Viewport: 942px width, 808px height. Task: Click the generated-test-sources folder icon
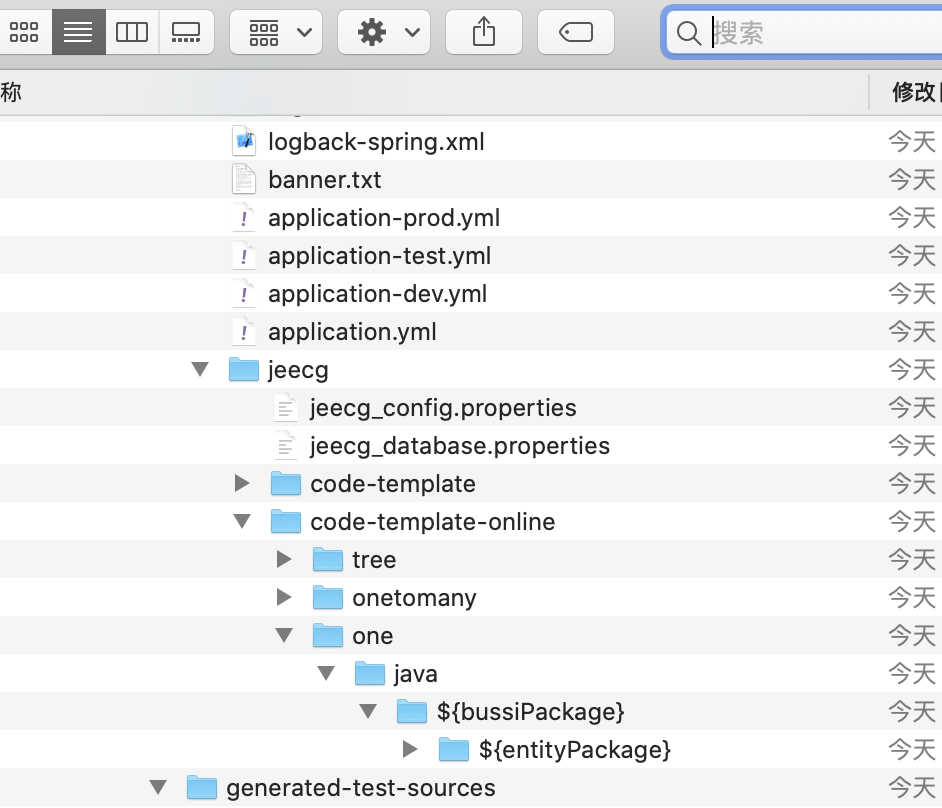click(x=202, y=787)
